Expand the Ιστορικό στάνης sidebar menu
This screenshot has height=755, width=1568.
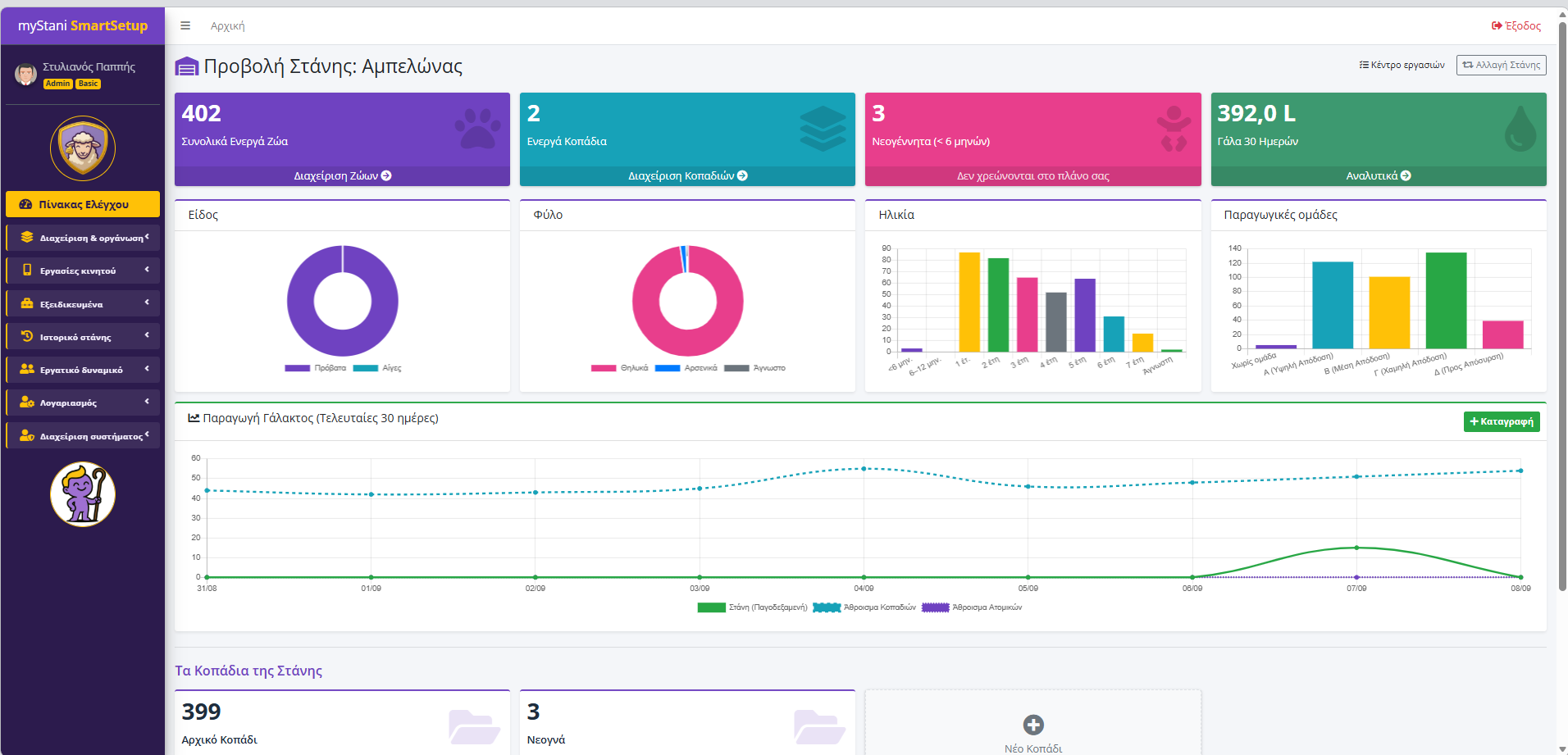(83, 336)
